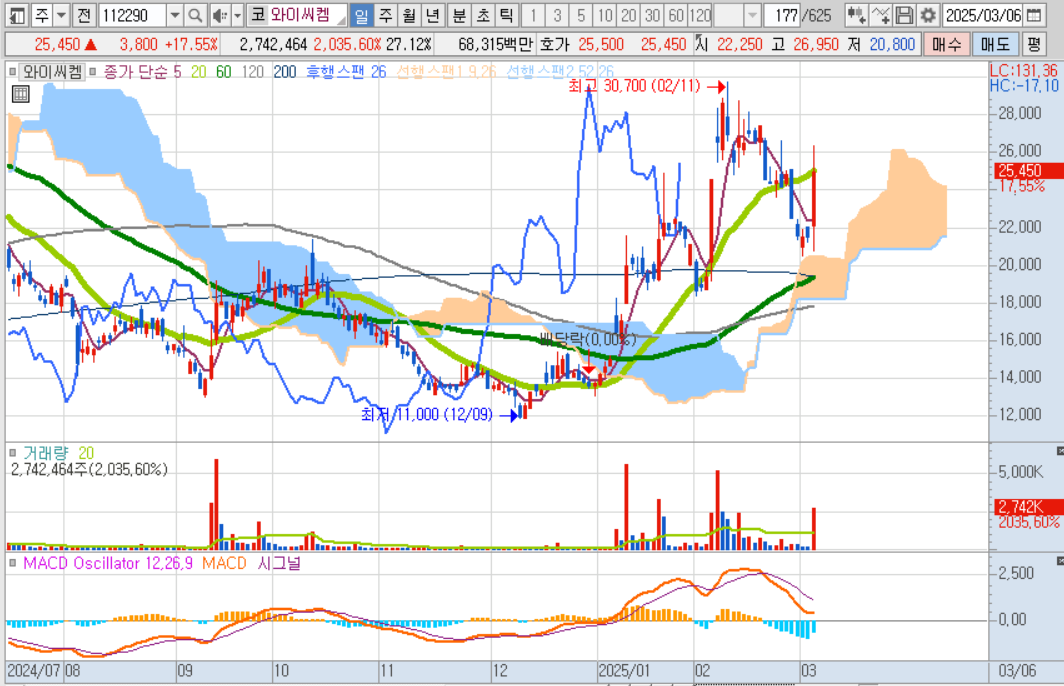Image resolution: width=1064 pixels, height=686 pixels.
Task: Click the 매도 sell button
Action: pyautogui.click(x=995, y=45)
